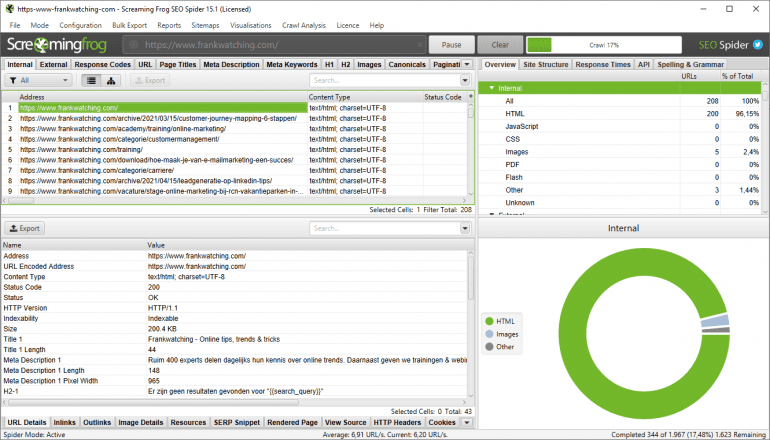Click the lower pane horizontal scrollbar
The image size is (770, 440).
click(153, 402)
